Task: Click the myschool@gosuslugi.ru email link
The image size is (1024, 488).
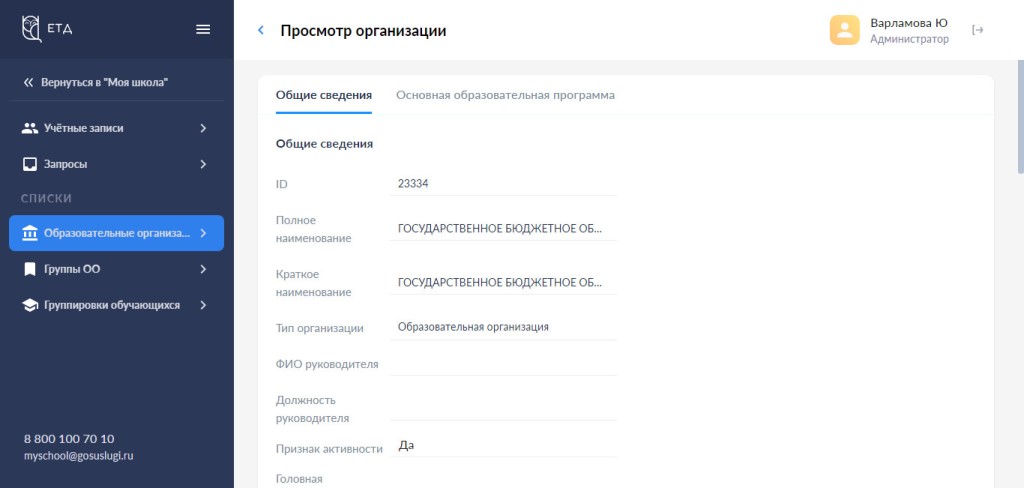Action: point(79,456)
